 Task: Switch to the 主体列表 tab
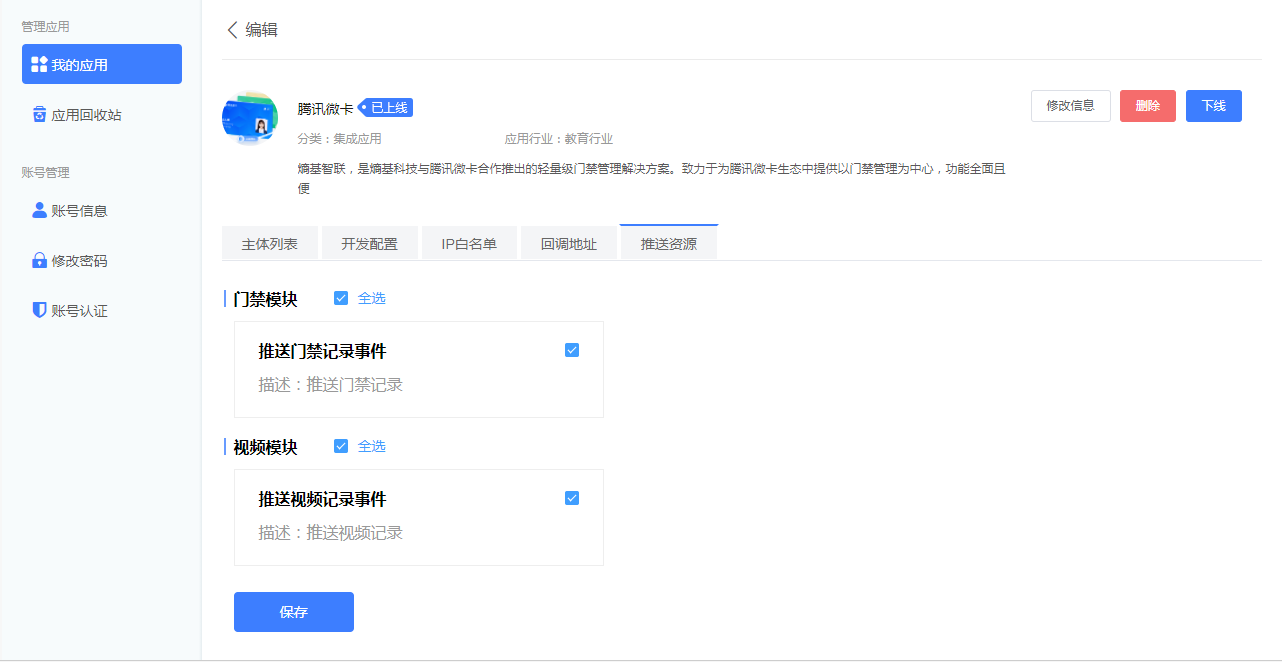coord(269,242)
